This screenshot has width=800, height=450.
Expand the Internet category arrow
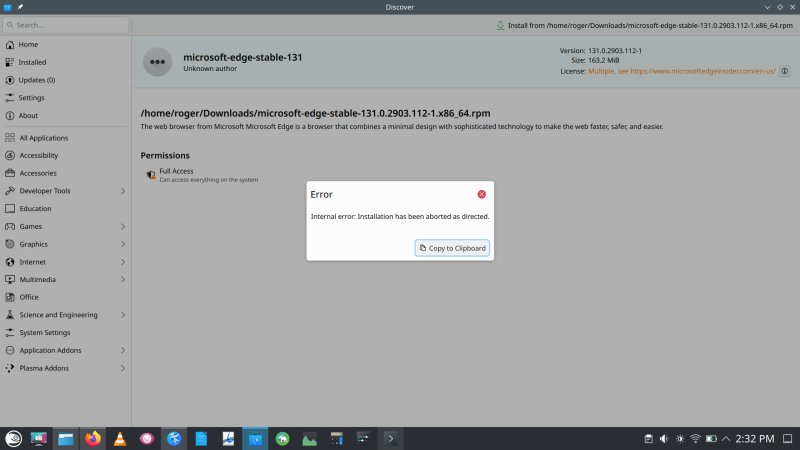pyautogui.click(x=123, y=262)
